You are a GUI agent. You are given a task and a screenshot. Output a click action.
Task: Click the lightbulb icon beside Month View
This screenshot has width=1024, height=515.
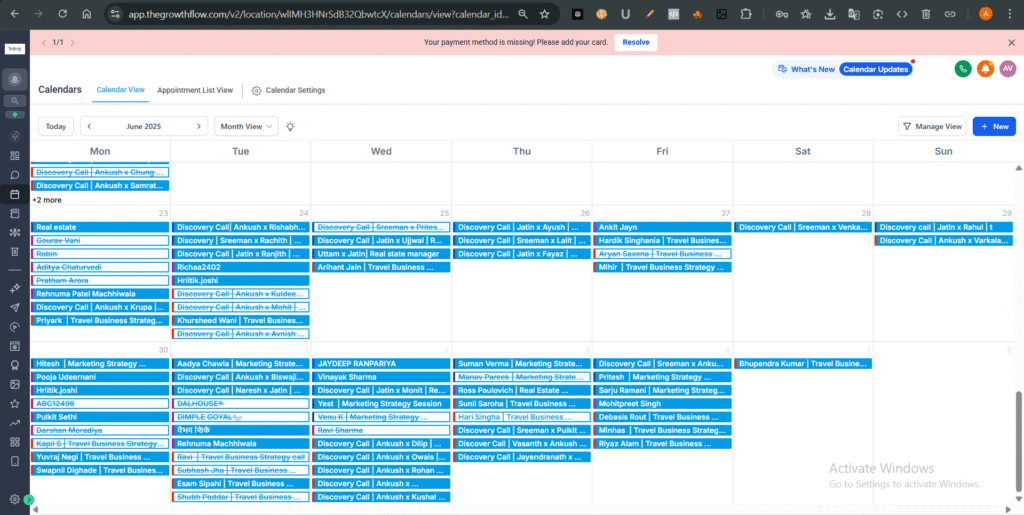click(x=291, y=127)
